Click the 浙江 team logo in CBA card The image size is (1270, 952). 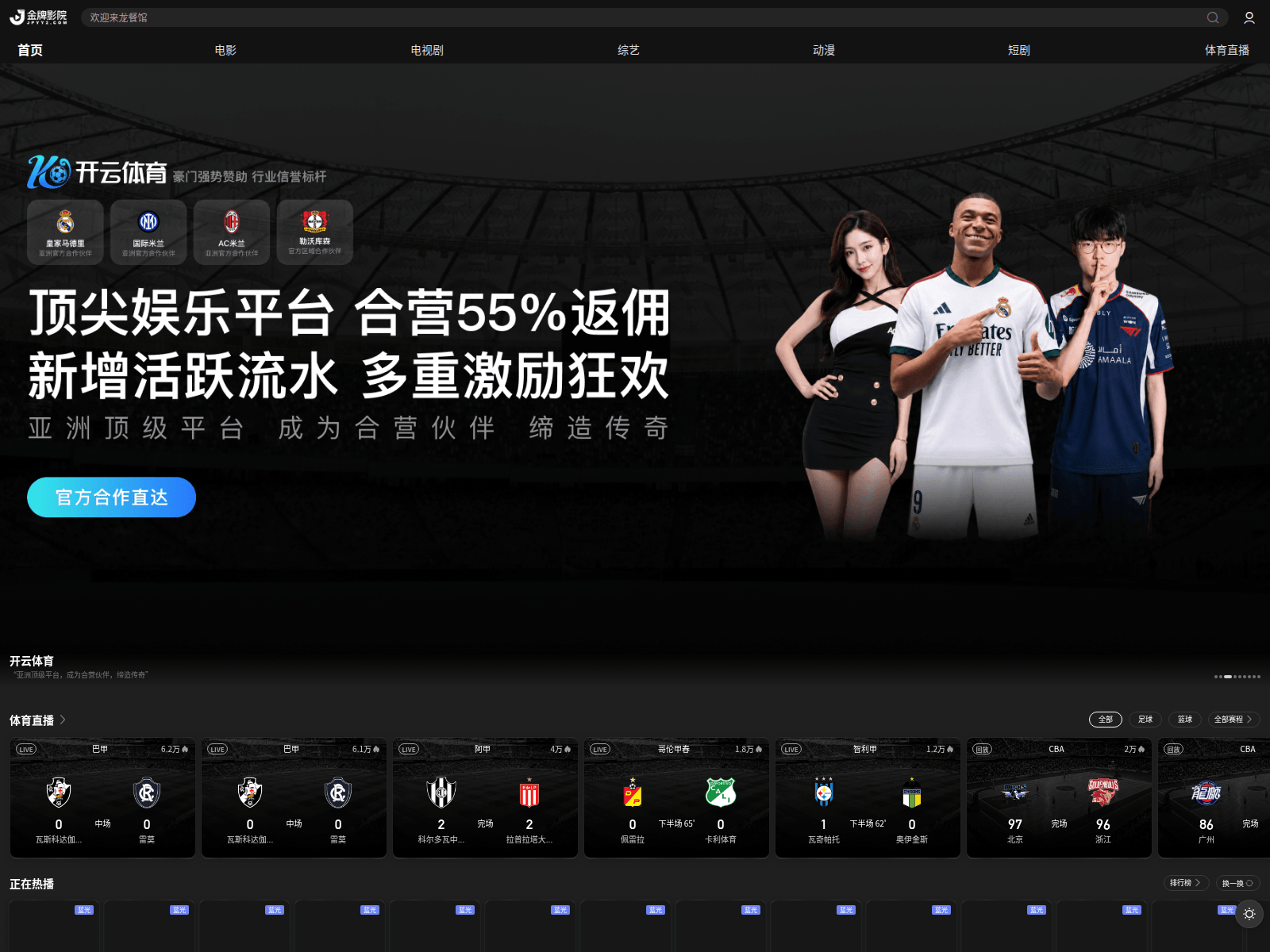pyautogui.click(x=1103, y=792)
